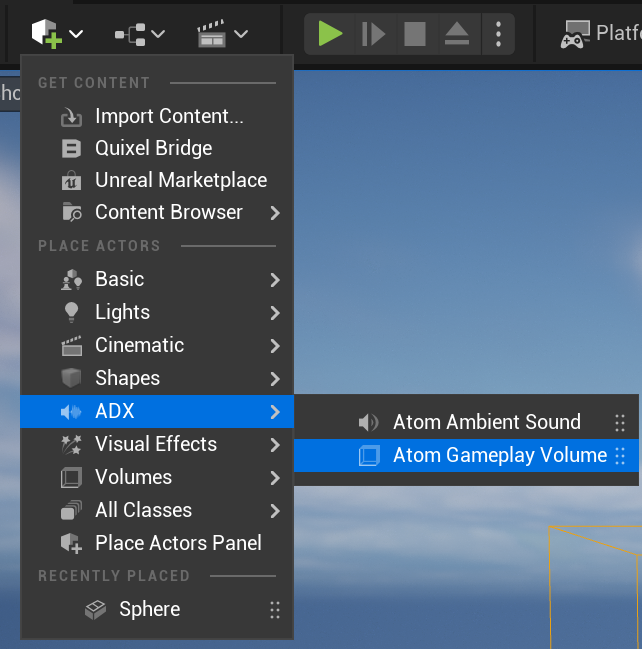642x649 pixels.
Task: Expand the Cinematic submenu chevron
Action: click(275, 346)
